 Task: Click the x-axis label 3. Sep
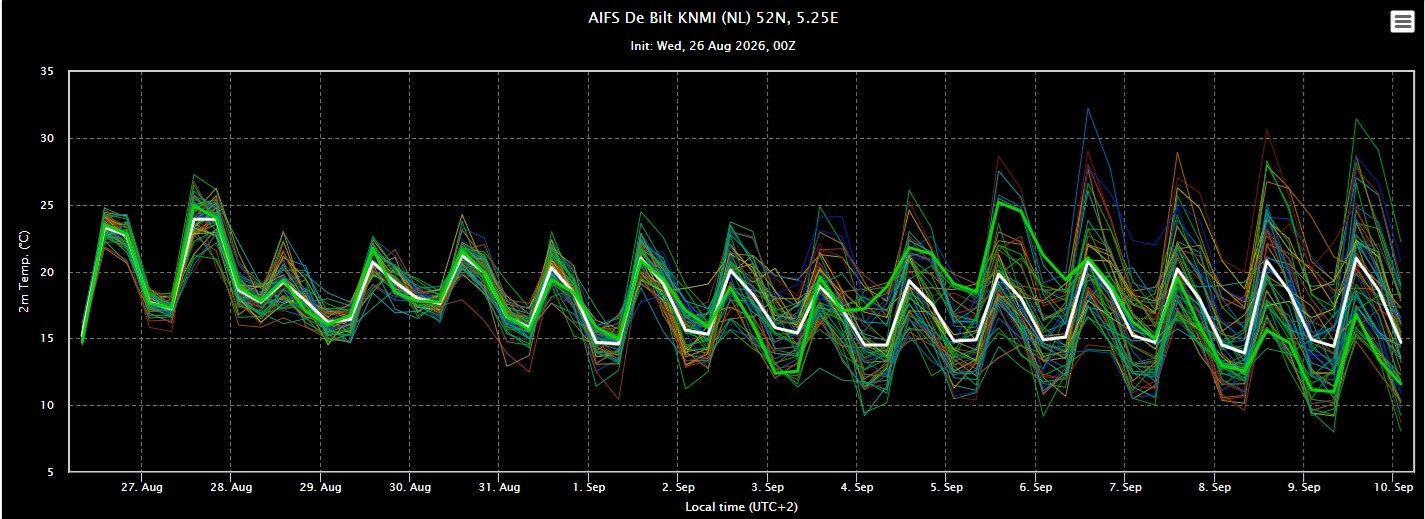tap(767, 488)
